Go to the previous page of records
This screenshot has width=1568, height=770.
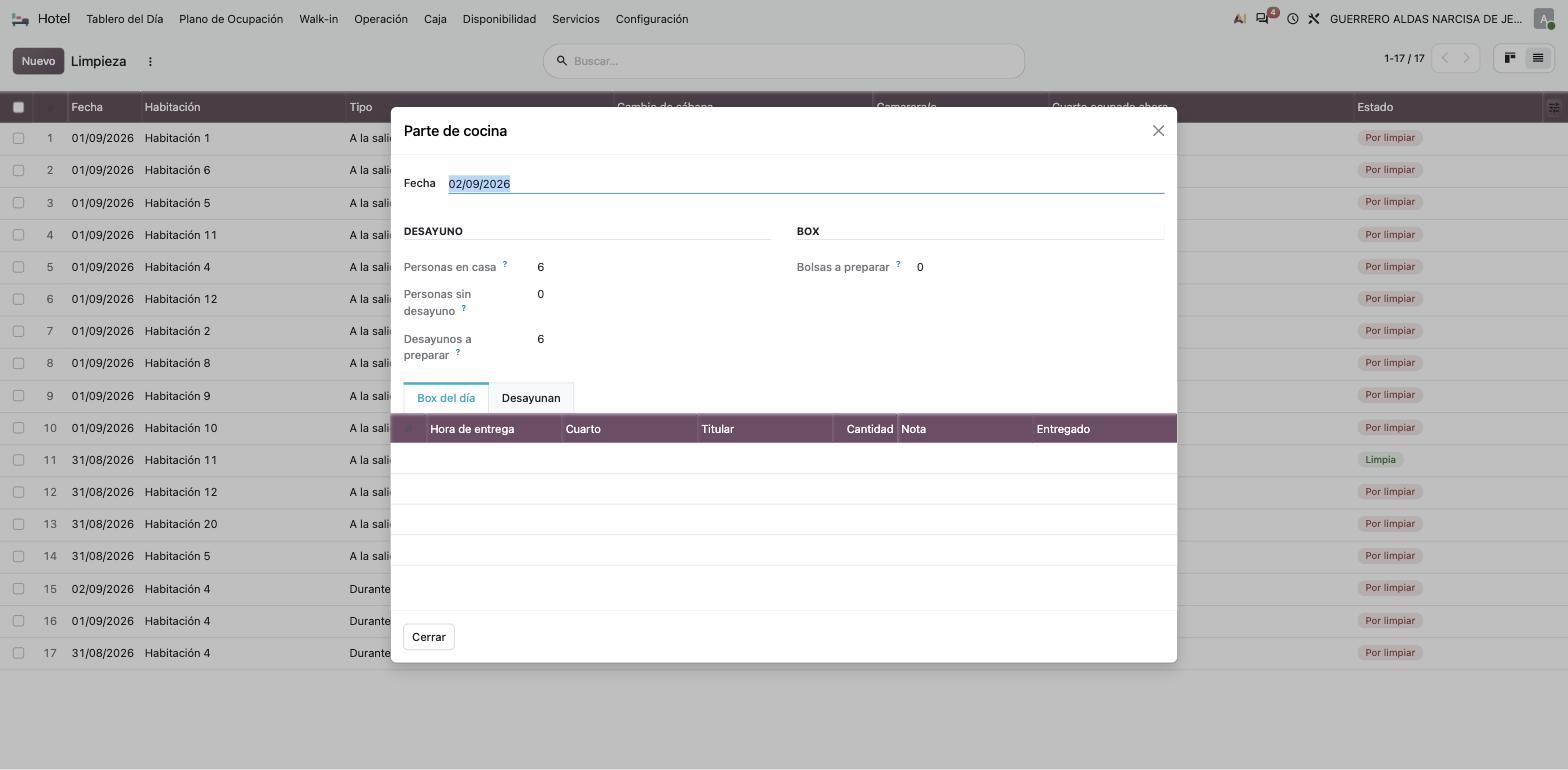1444,58
